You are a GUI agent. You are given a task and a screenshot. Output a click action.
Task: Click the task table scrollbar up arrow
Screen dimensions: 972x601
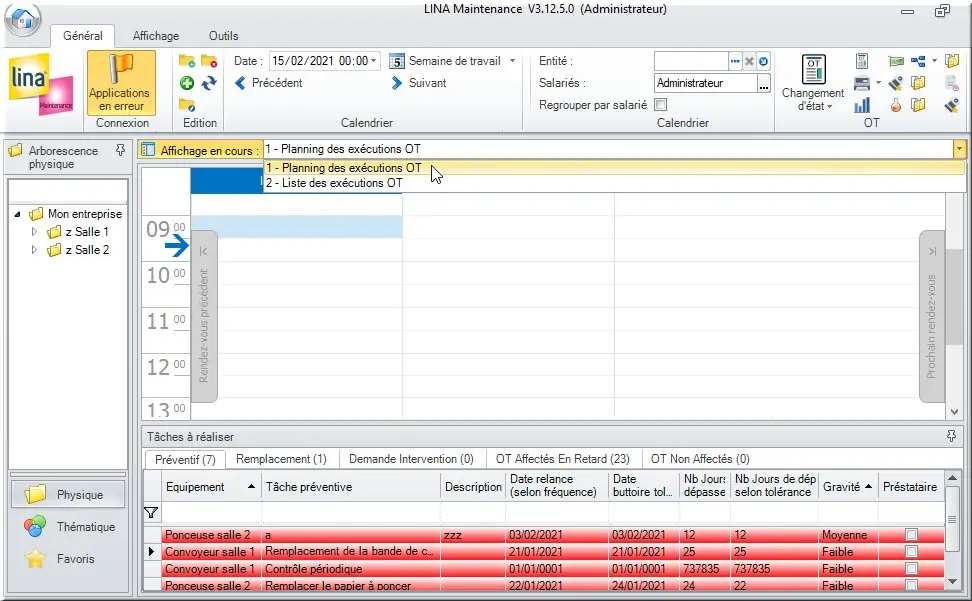[953, 478]
